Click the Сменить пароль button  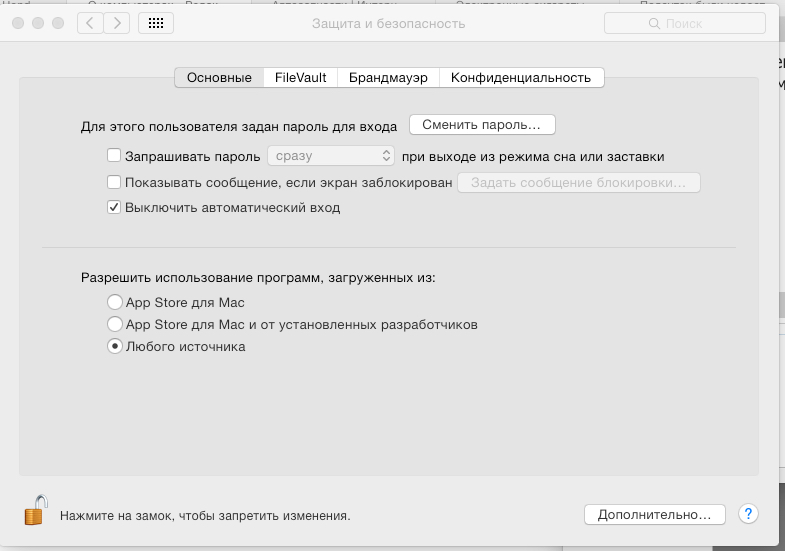tap(481, 125)
